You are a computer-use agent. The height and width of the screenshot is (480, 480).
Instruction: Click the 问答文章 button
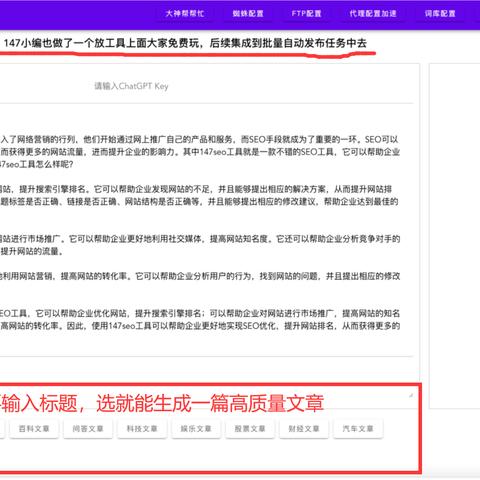[x=88, y=429]
